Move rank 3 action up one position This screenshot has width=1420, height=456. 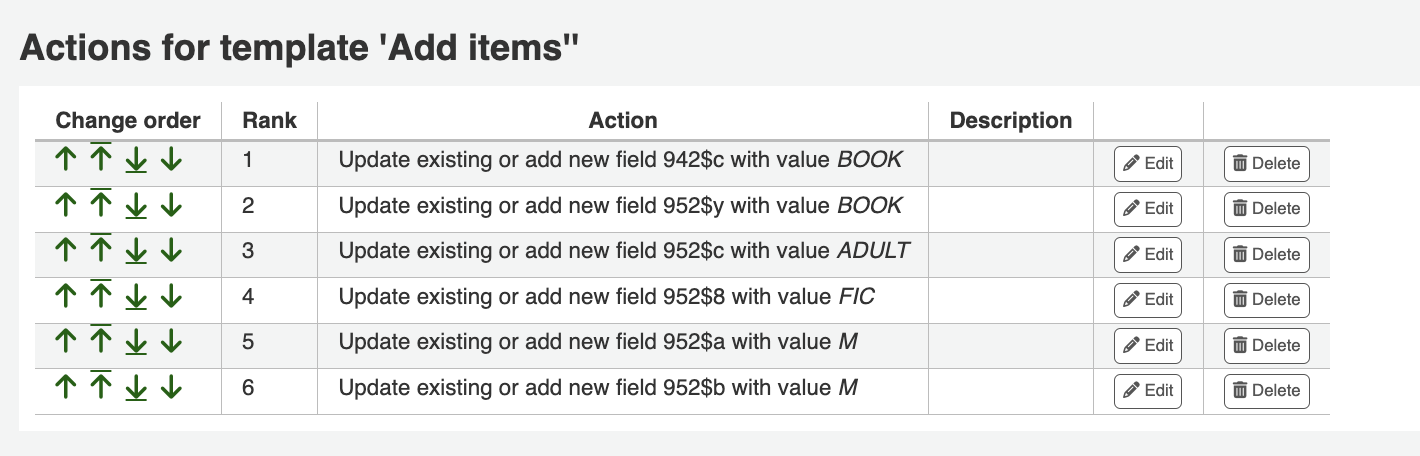point(65,252)
